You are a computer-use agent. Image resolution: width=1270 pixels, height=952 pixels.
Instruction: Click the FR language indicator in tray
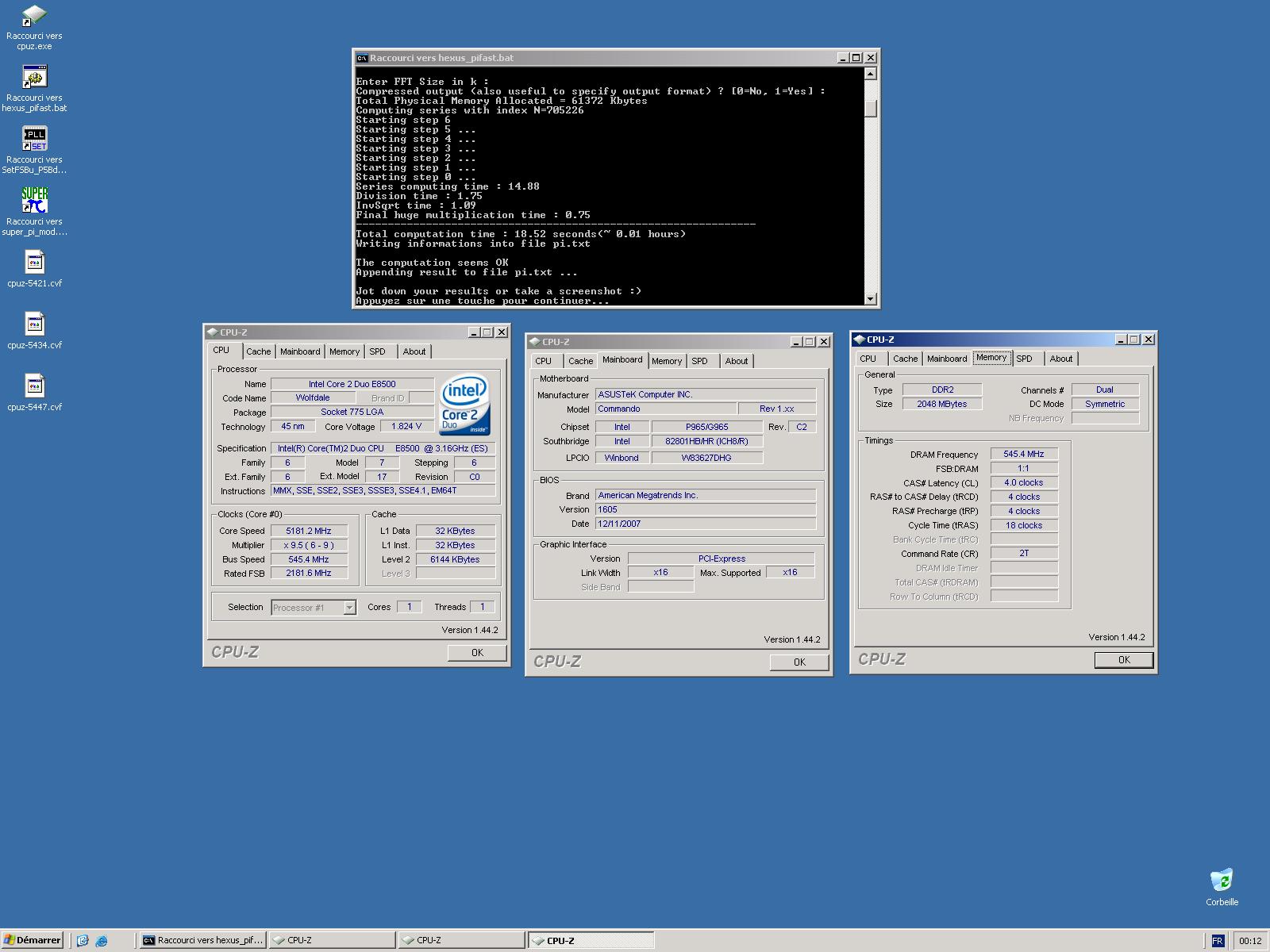tap(1218, 941)
